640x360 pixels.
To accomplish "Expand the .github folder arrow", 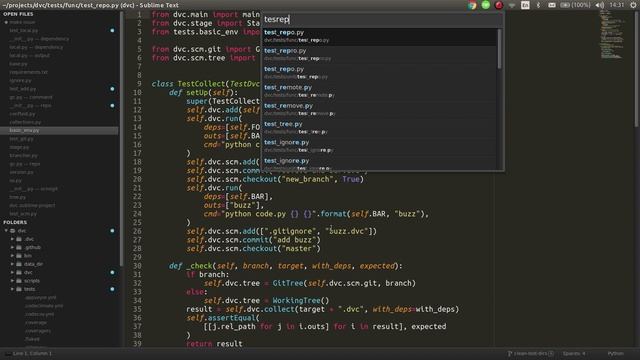I will pos(12,247).
